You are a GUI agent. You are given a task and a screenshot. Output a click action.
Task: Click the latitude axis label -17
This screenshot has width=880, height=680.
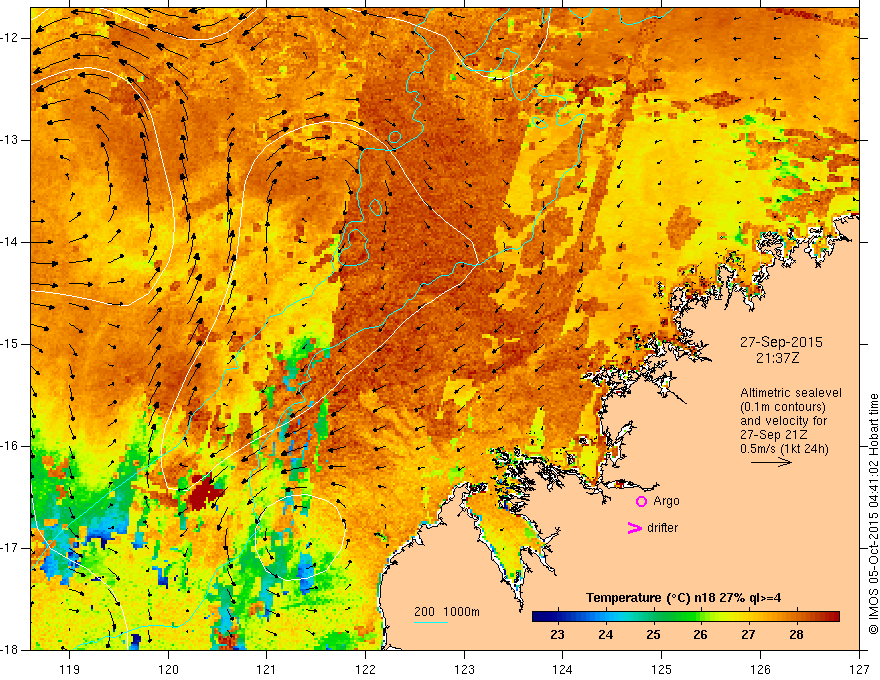11,548
